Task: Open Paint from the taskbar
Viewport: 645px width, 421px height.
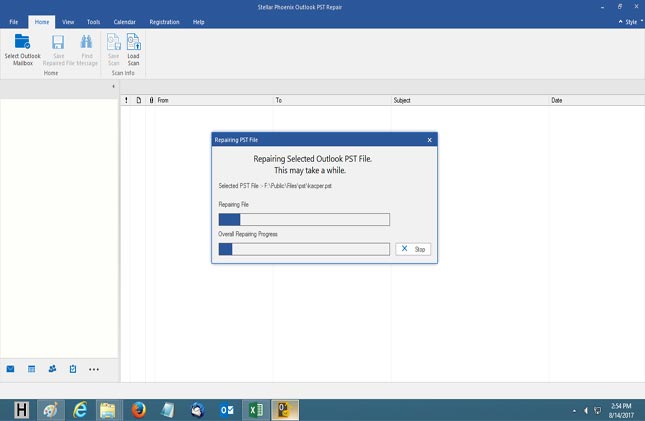Action: pos(51,410)
